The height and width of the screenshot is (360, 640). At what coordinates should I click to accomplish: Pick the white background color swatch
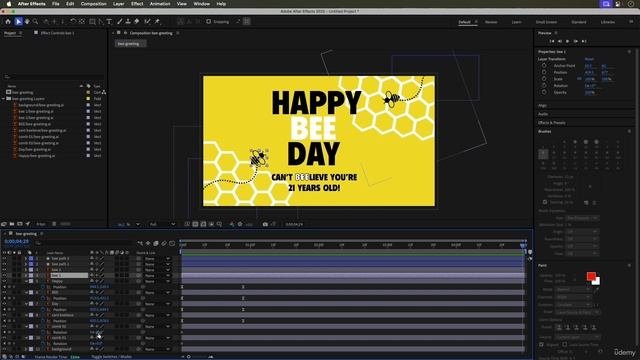point(596,281)
